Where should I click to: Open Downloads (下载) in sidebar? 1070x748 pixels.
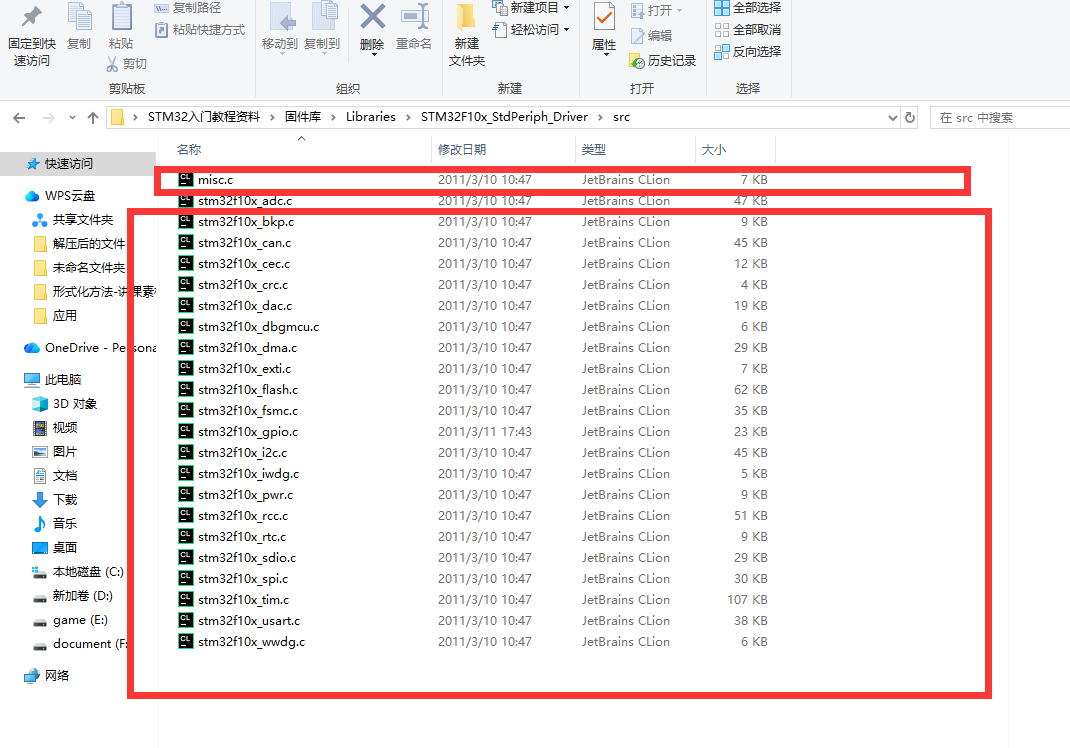pos(65,500)
